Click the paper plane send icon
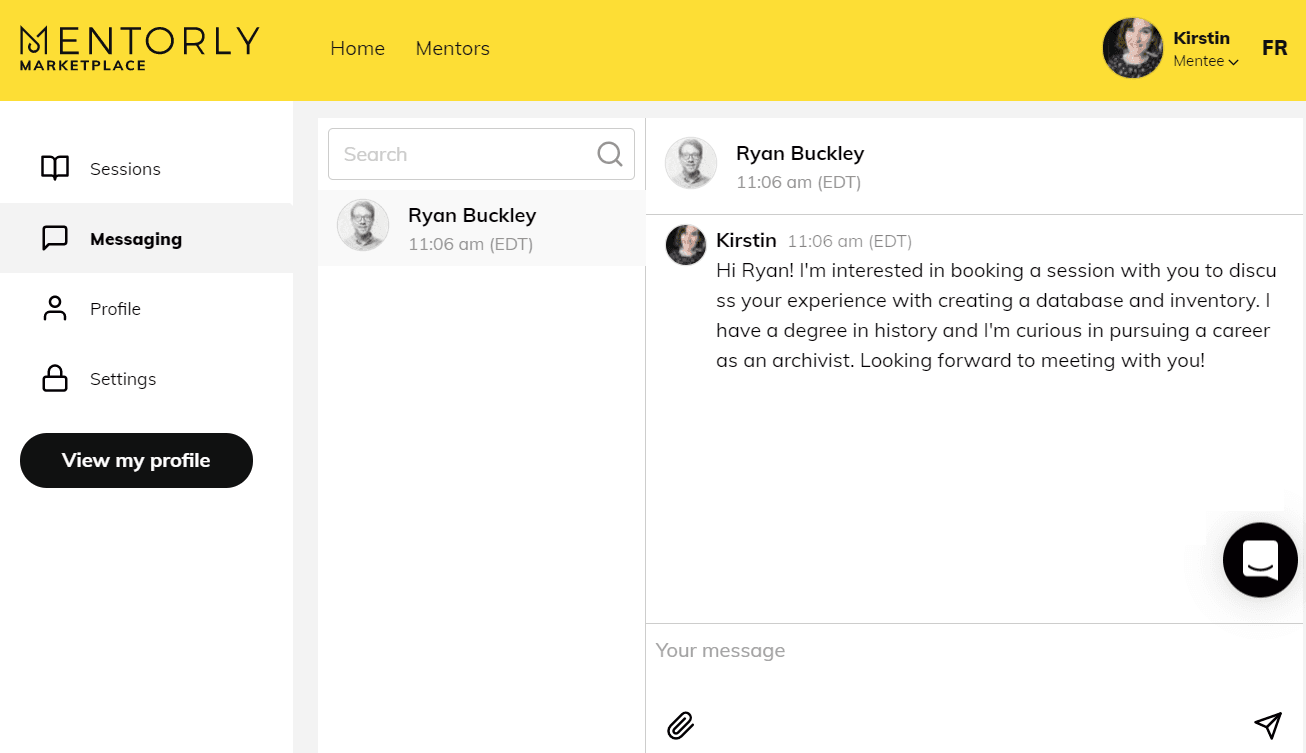 [x=1267, y=725]
